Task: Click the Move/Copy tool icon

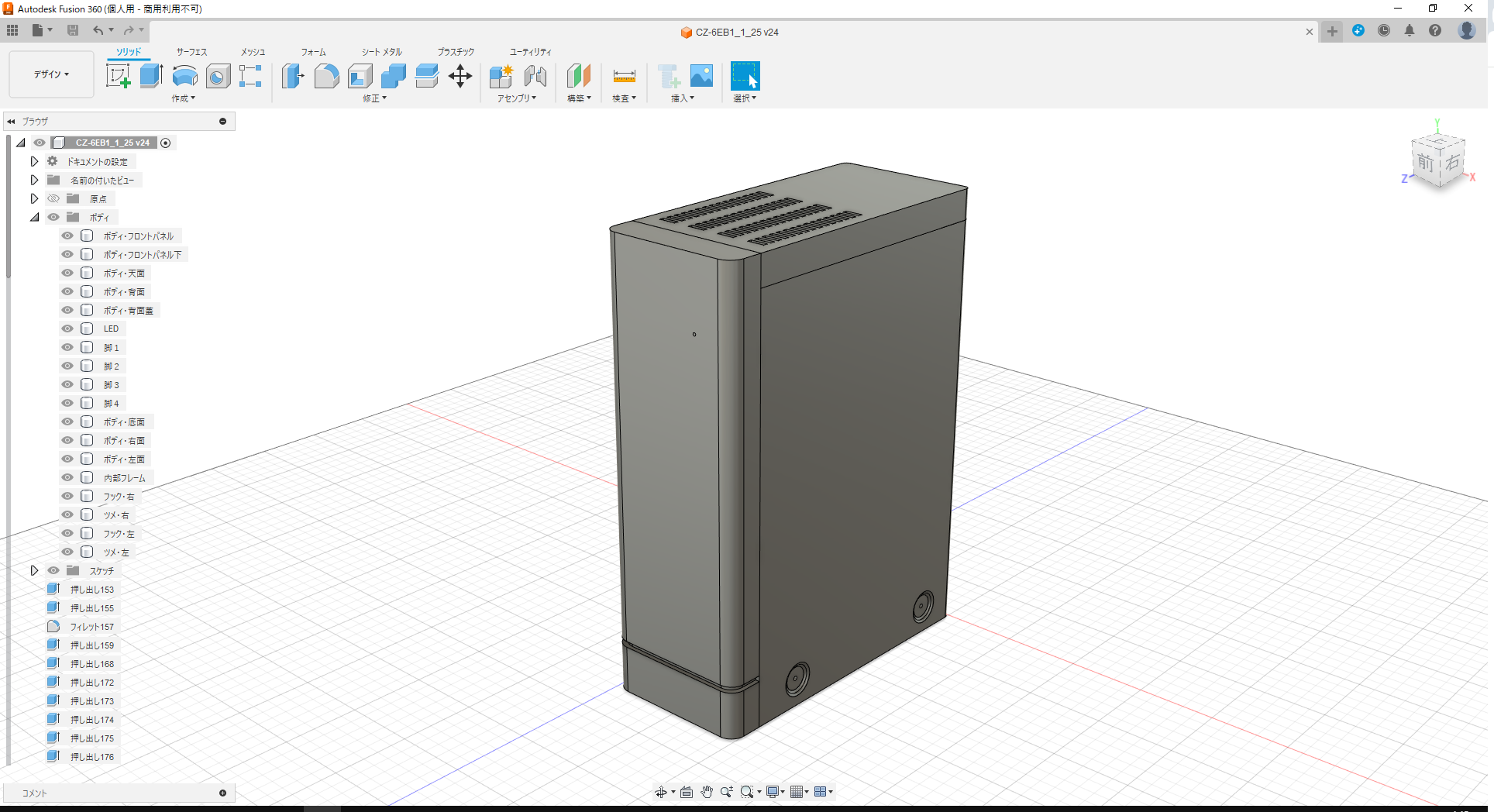Action: pos(460,75)
